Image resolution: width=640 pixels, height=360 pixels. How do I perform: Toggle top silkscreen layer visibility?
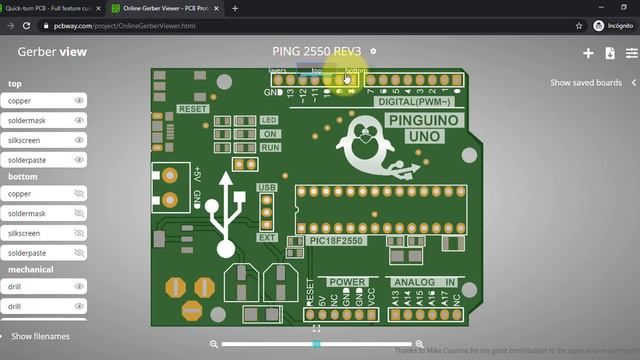[x=79, y=140]
